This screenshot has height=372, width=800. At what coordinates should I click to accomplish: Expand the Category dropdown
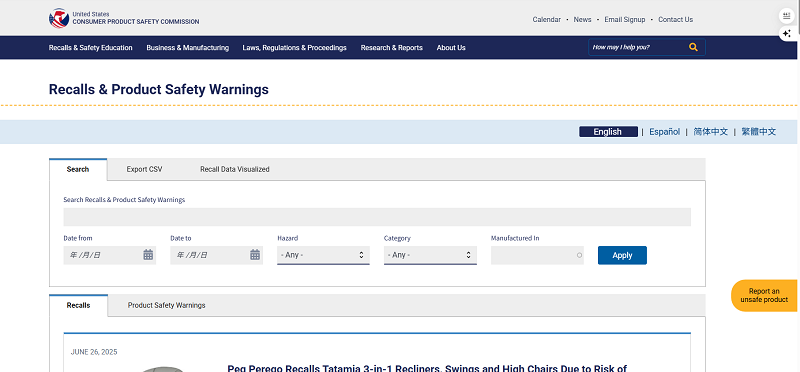(430, 255)
